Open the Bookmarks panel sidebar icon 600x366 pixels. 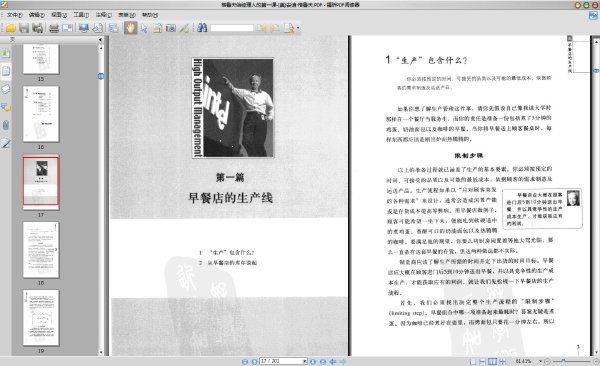tap(6, 52)
